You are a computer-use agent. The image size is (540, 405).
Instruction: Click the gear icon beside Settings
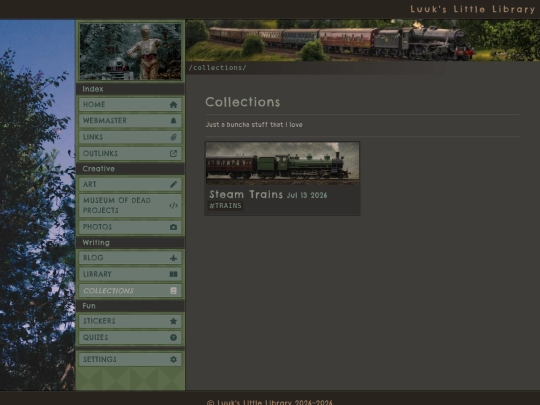tap(173, 359)
